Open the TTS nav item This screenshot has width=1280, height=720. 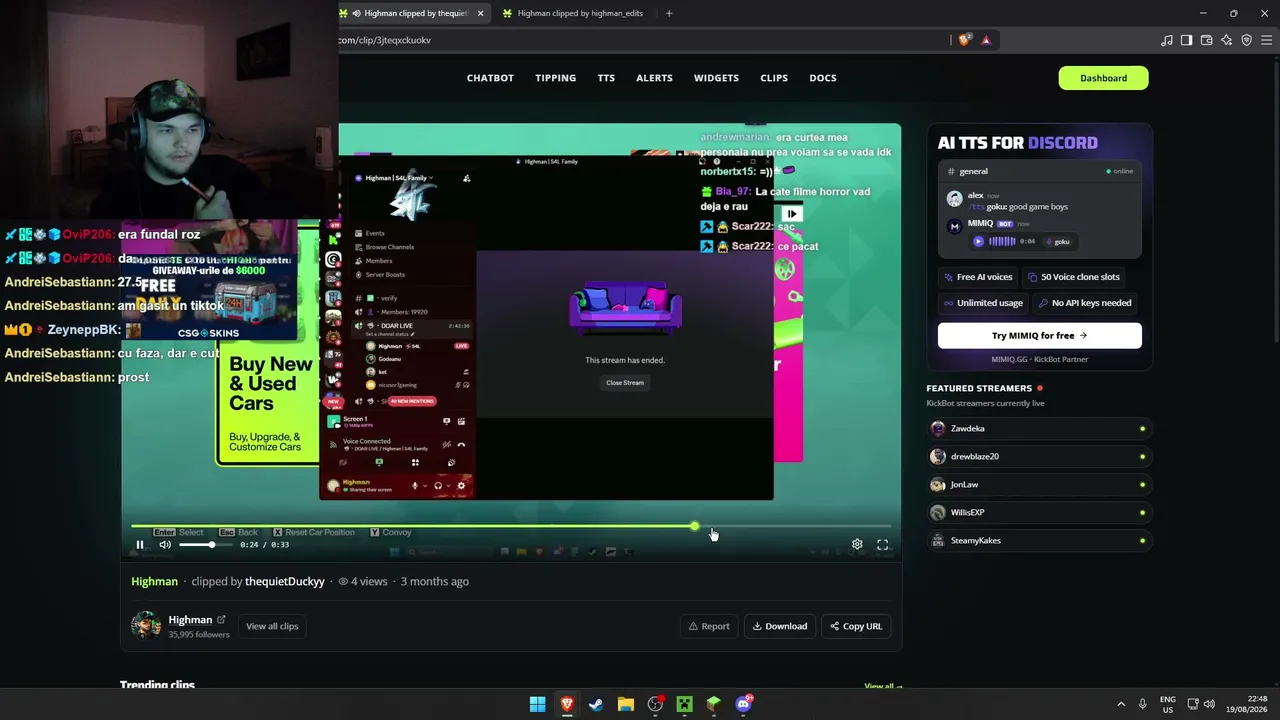pos(606,78)
